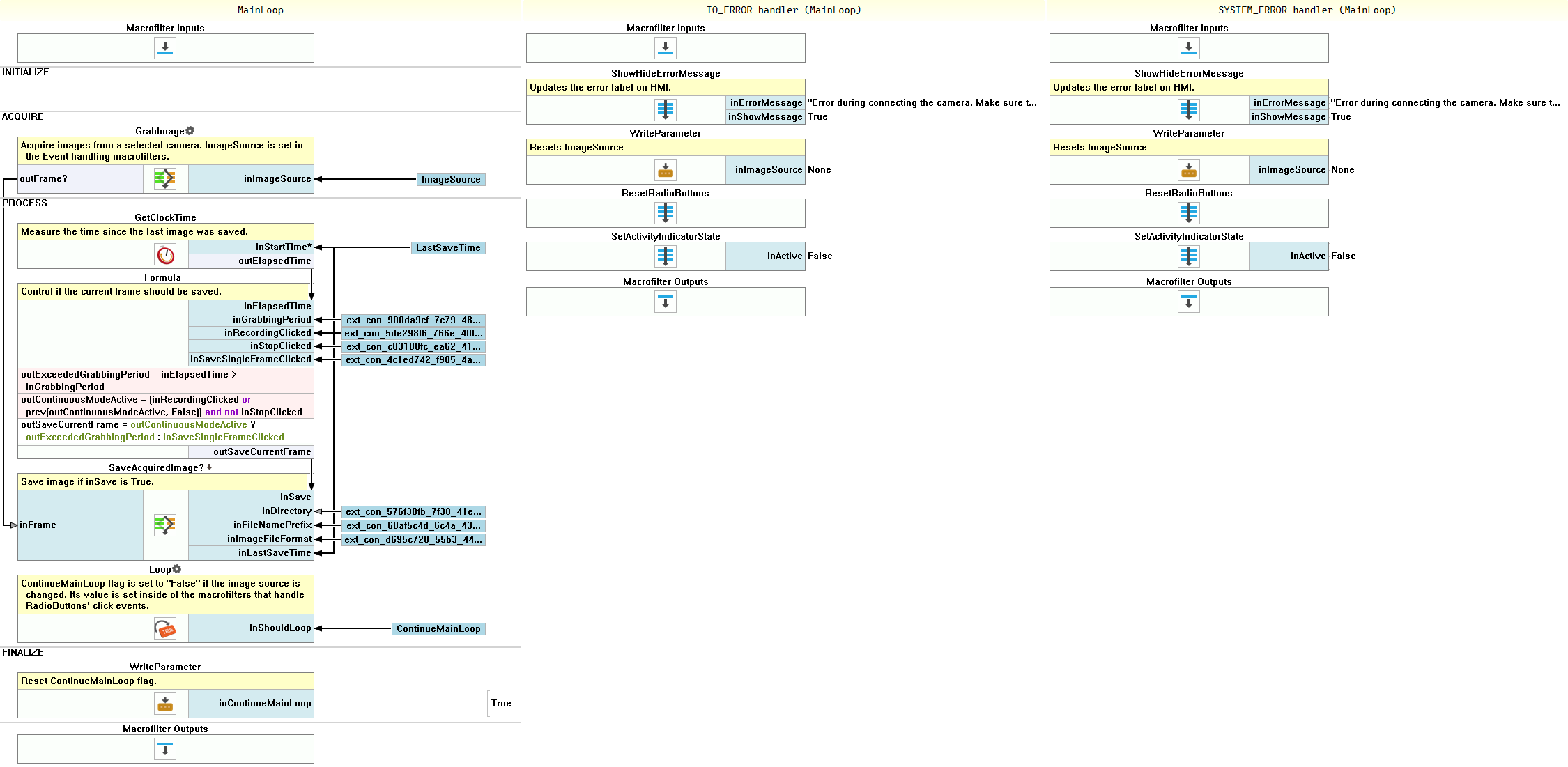Click the MainLoop Macrofilter Inputs arrow icon
1568x767 pixels.
coord(165,48)
